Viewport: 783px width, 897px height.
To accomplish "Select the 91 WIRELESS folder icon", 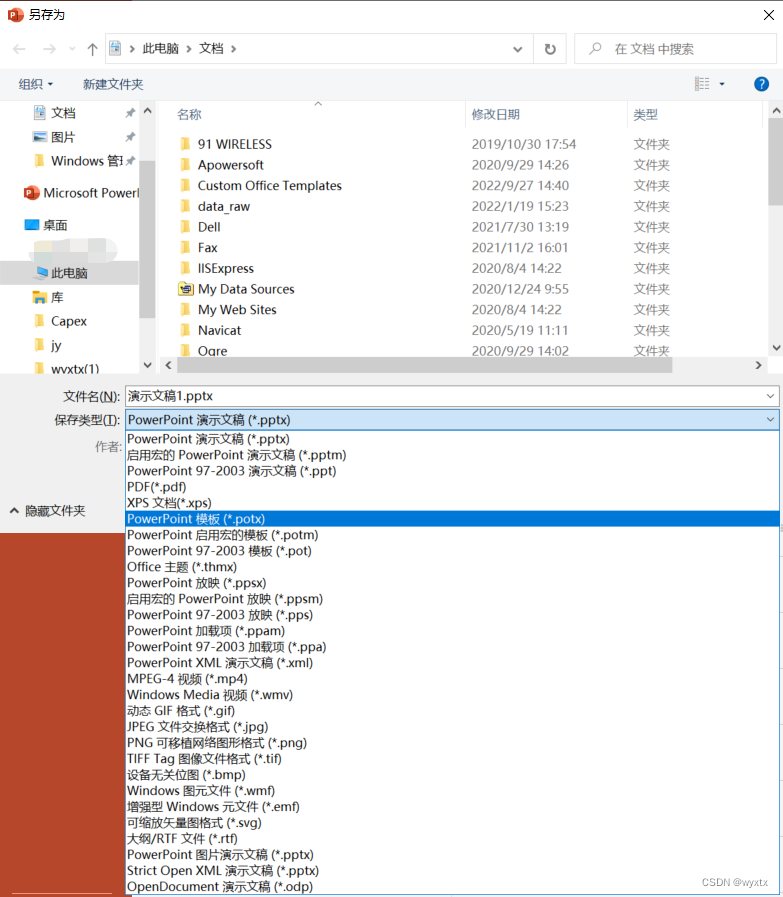I will [185, 144].
